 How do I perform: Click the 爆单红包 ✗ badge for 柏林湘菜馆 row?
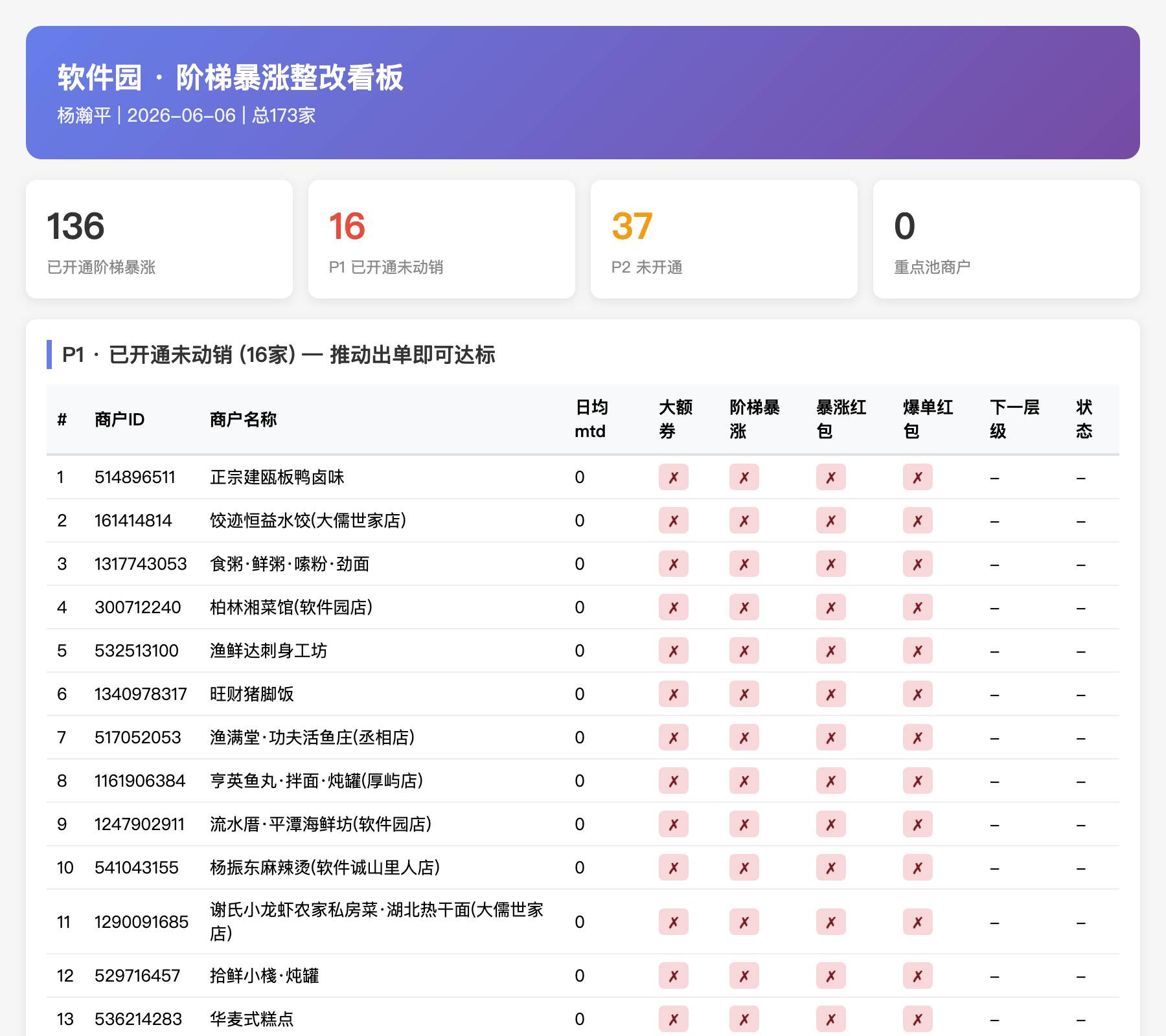(918, 607)
